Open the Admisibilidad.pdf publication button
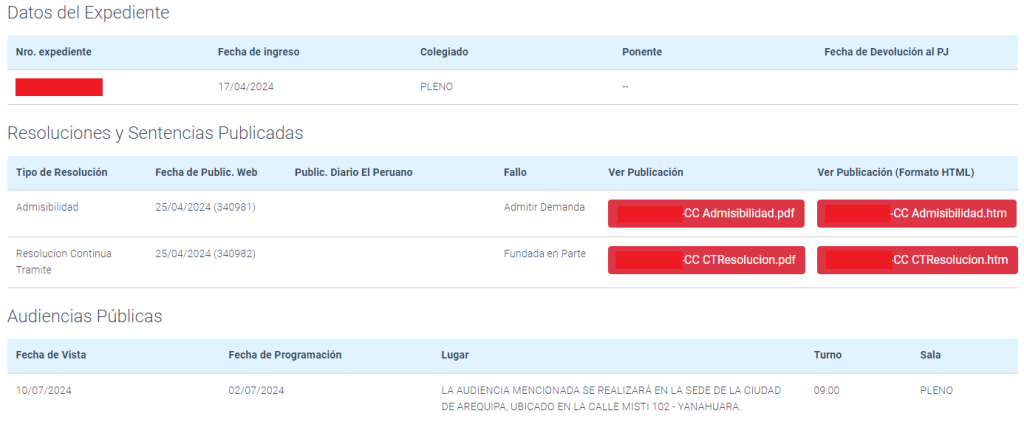Viewport: 1024px width, 422px height. pyautogui.click(x=706, y=213)
